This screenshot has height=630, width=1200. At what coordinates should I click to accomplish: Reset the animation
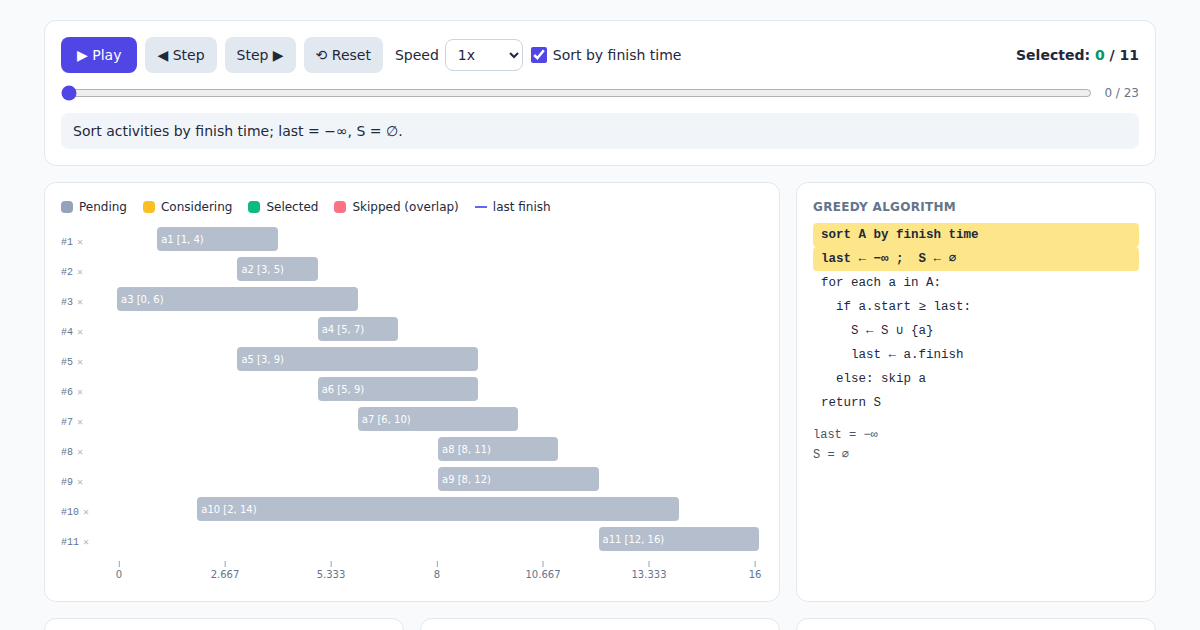point(343,55)
